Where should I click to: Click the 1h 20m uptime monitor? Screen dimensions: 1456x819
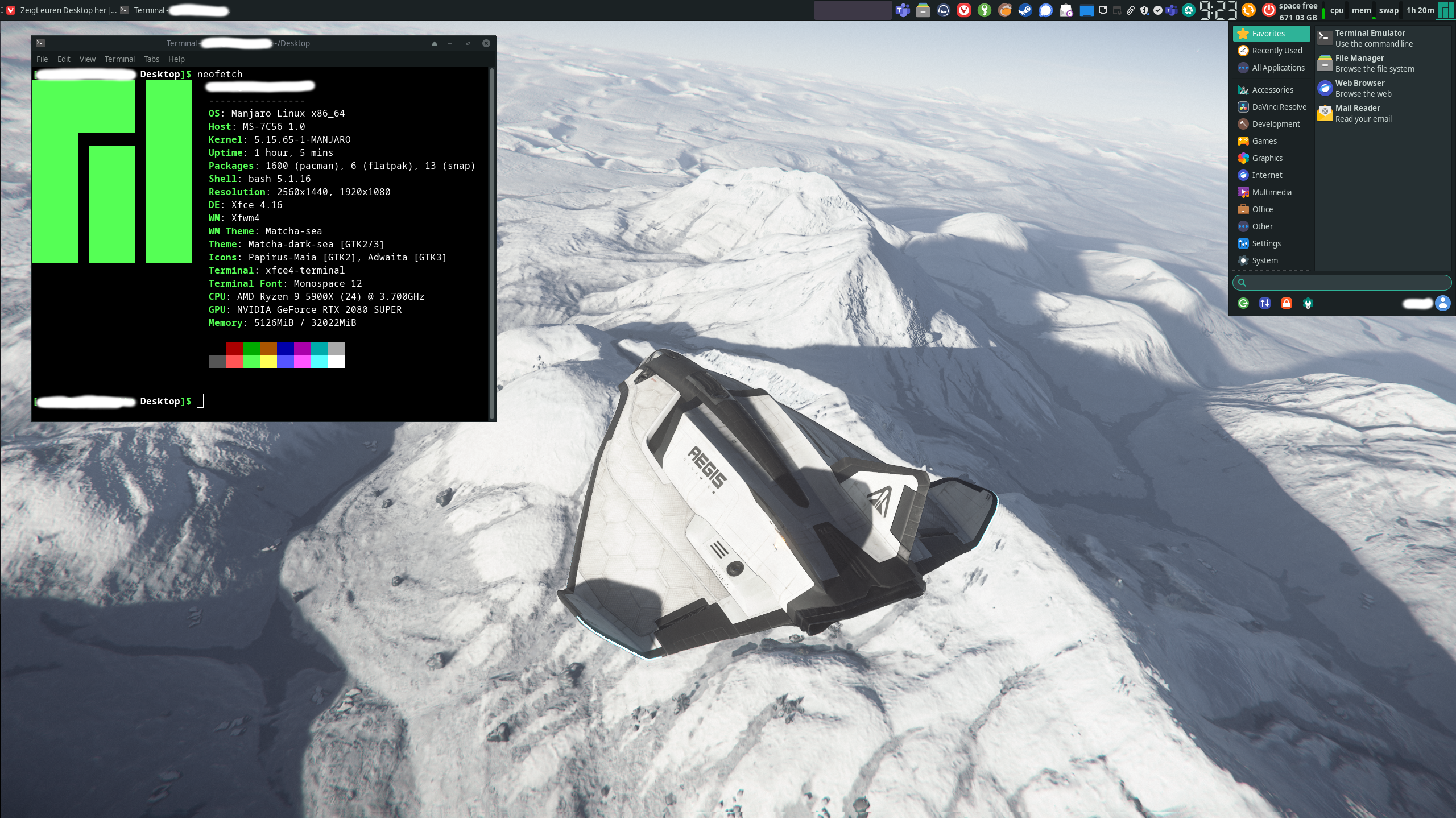[x=1420, y=10]
